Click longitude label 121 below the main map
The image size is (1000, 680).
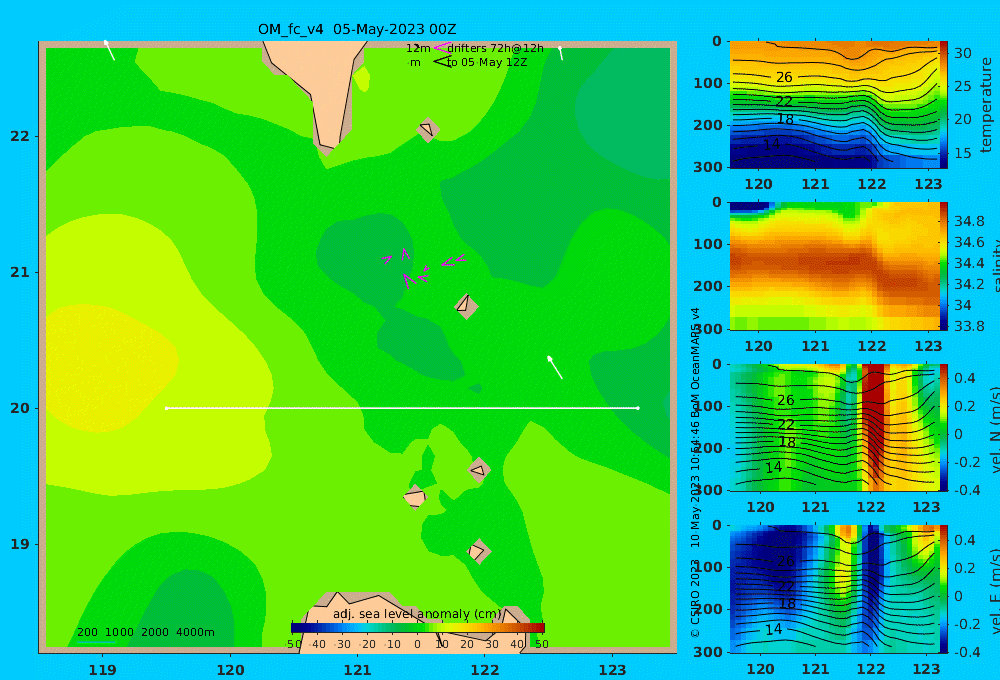coord(358,670)
